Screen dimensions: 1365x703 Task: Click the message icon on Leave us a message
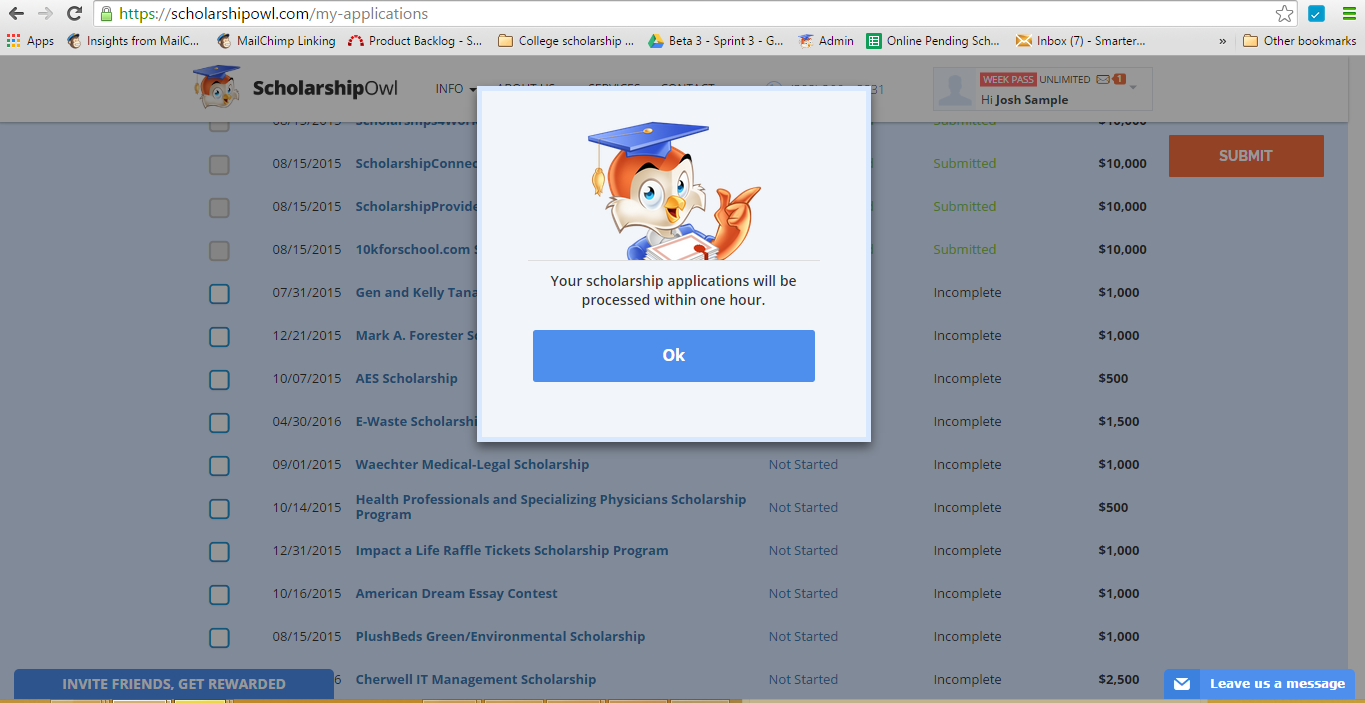point(1181,684)
